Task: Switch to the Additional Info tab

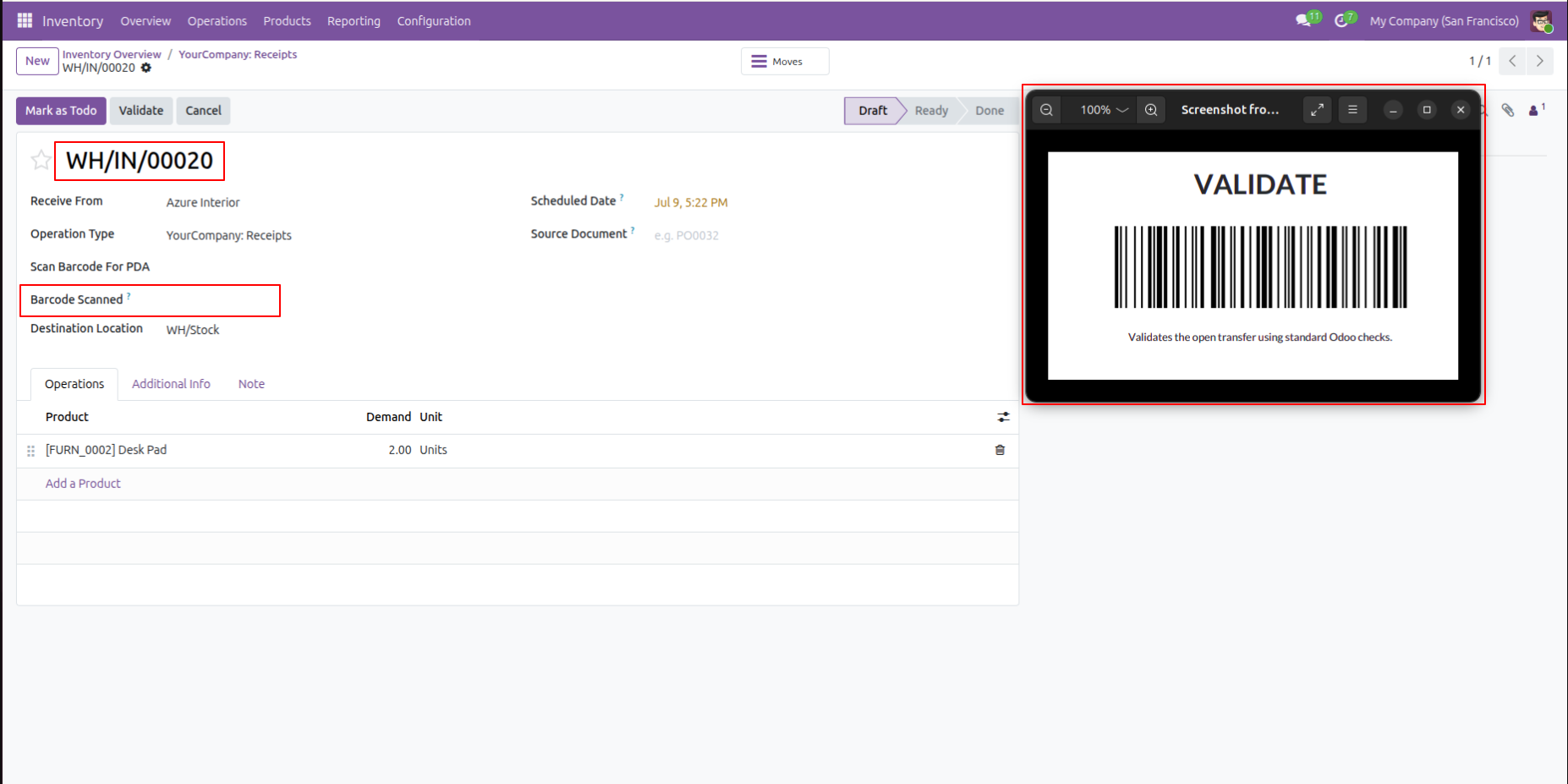Action: pyautogui.click(x=171, y=384)
